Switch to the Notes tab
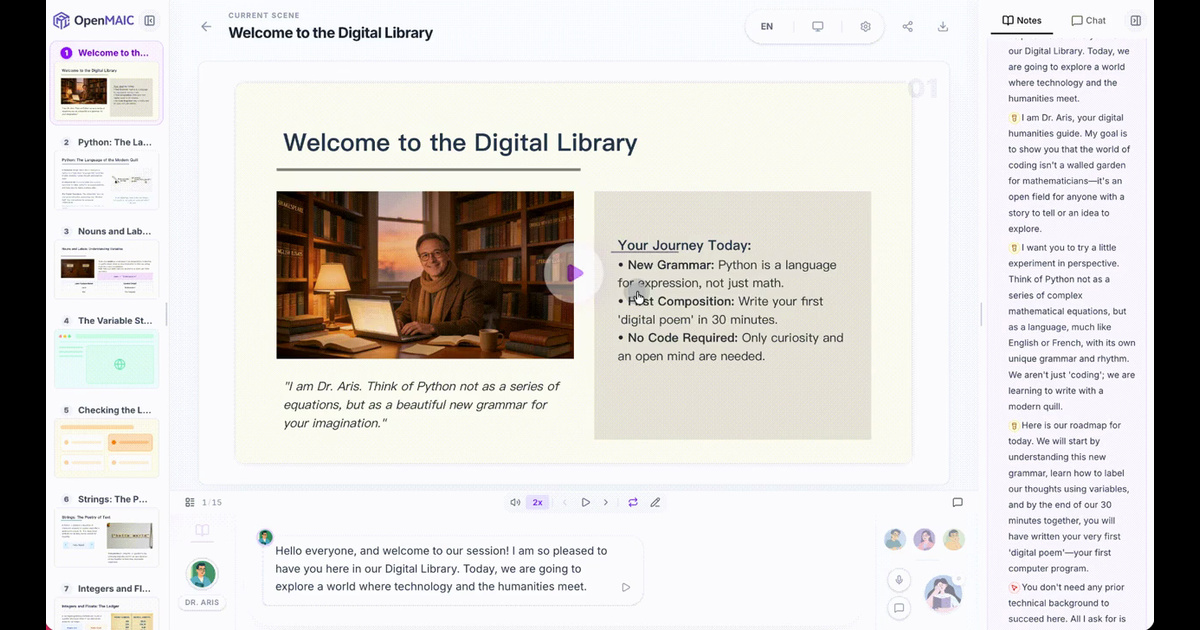This screenshot has width=1200, height=630. (x=1022, y=20)
